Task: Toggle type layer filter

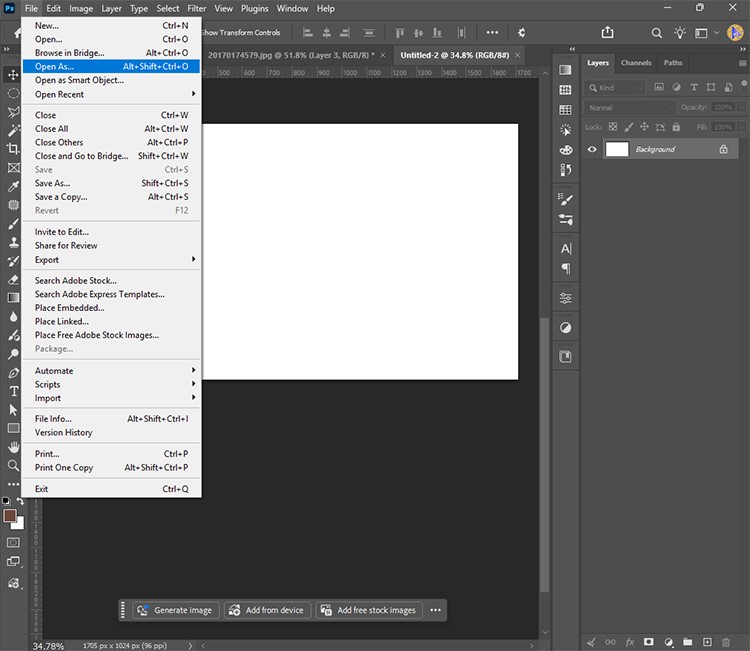Action: coord(694,87)
